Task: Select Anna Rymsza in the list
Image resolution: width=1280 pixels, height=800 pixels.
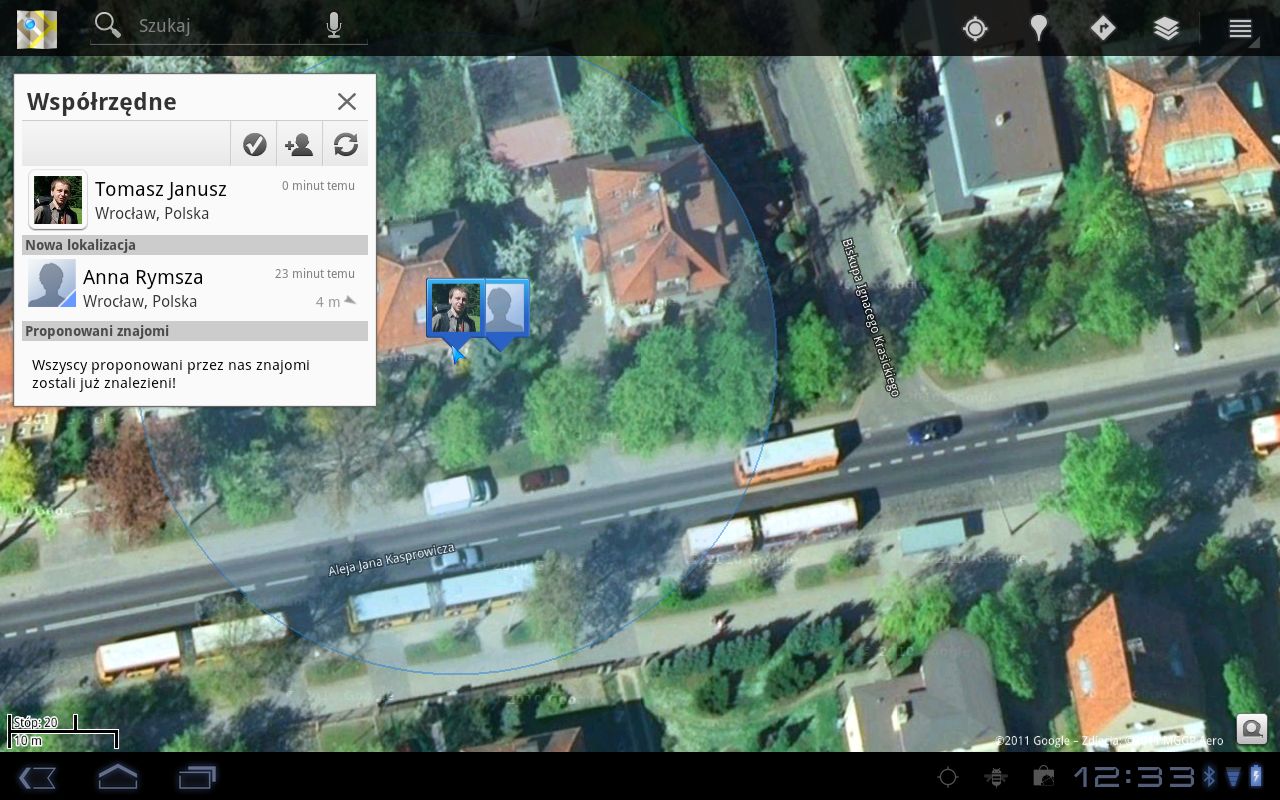Action: coord(195,287)
